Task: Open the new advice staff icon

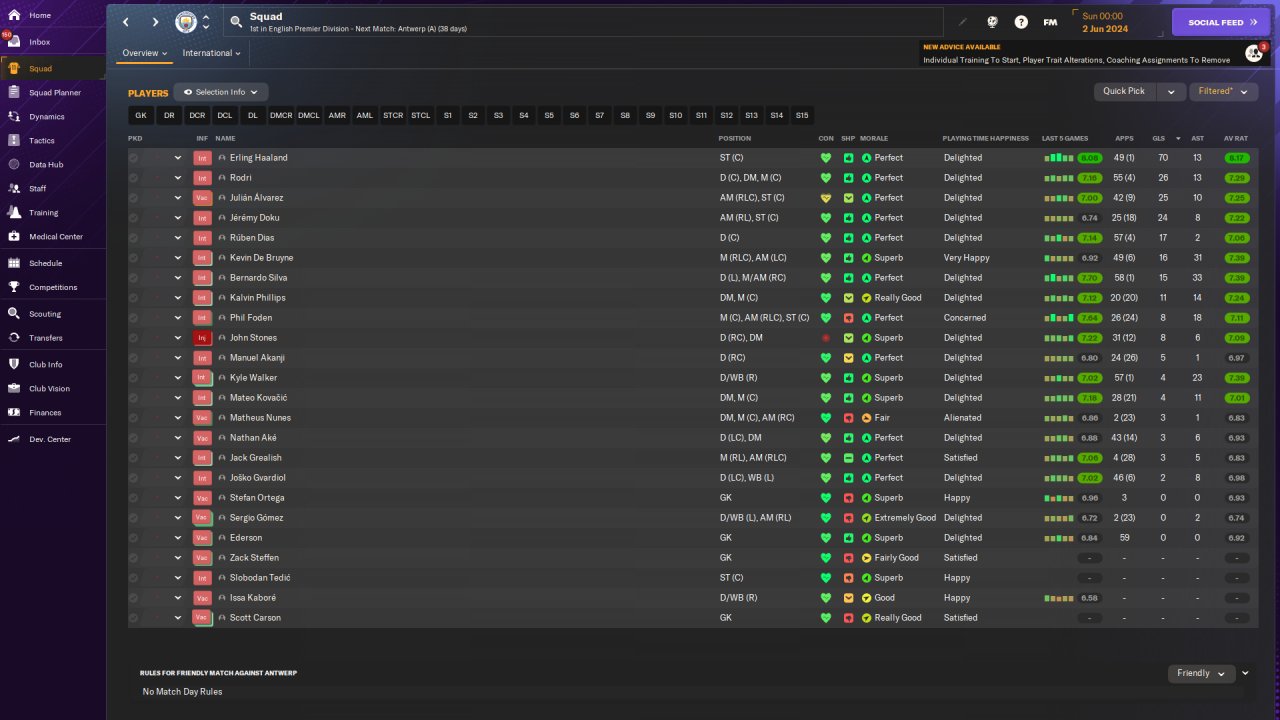Action: coord(1254,53)
